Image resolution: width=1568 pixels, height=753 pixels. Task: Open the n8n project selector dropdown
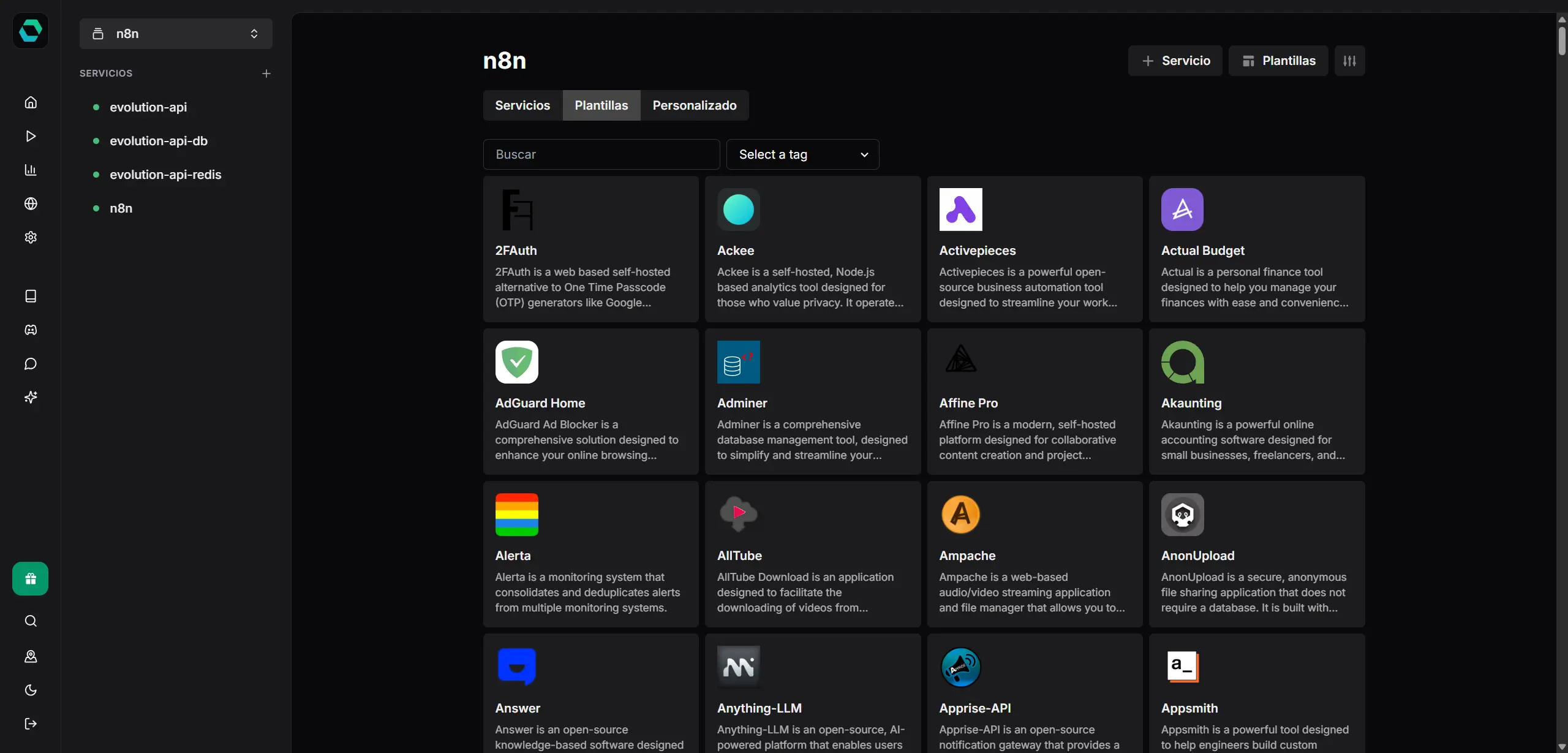pyautogui.click(x=176, y=34)
